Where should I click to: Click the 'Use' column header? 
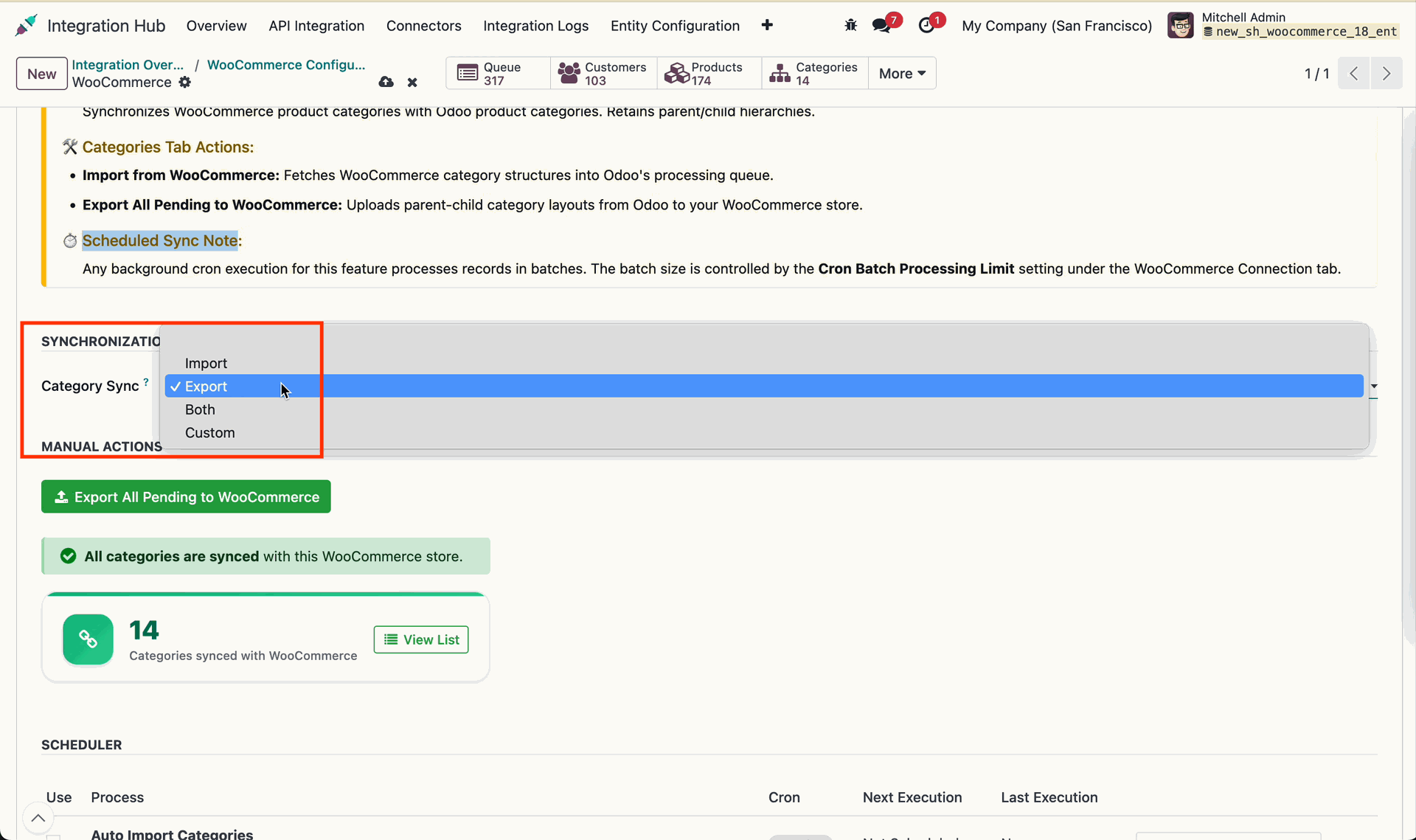pyautogui.click(x=59, y=797)
